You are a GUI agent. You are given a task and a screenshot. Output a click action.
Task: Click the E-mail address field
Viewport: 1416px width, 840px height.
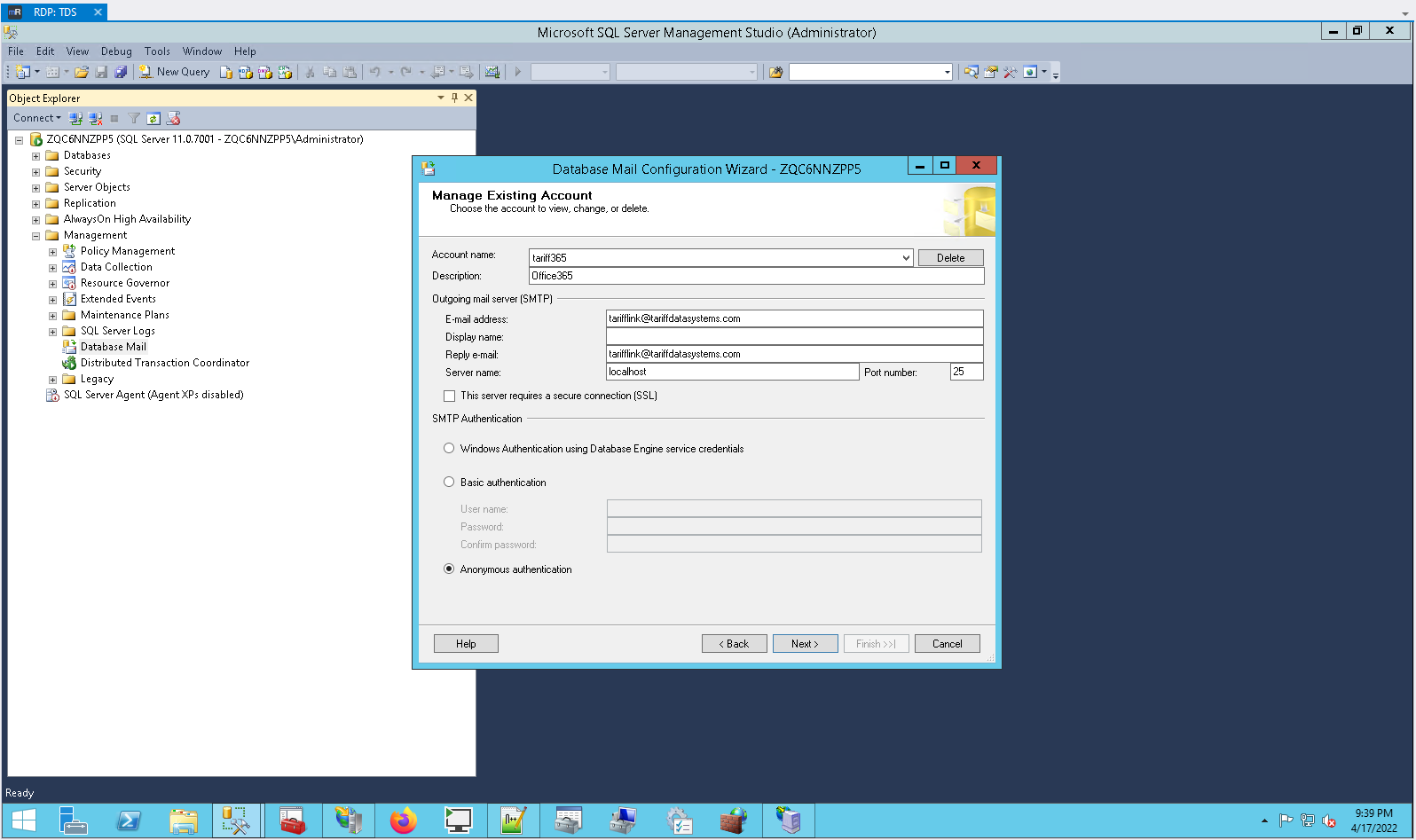pos(795,318)
